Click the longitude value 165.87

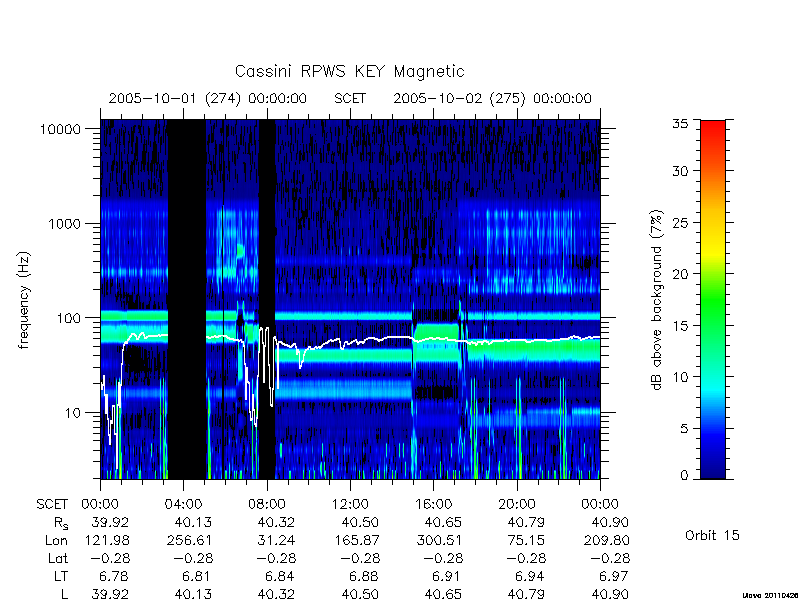pyautogui.click(x=358, y=540)
